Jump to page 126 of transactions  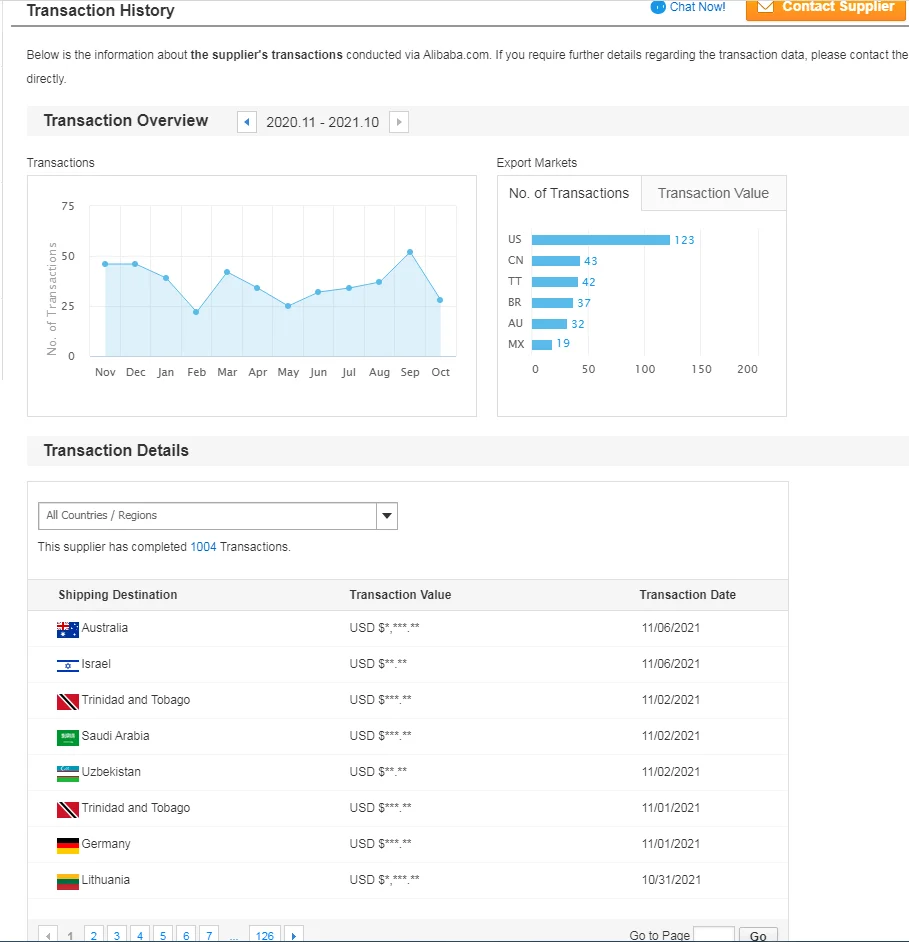tap(264, 936)
